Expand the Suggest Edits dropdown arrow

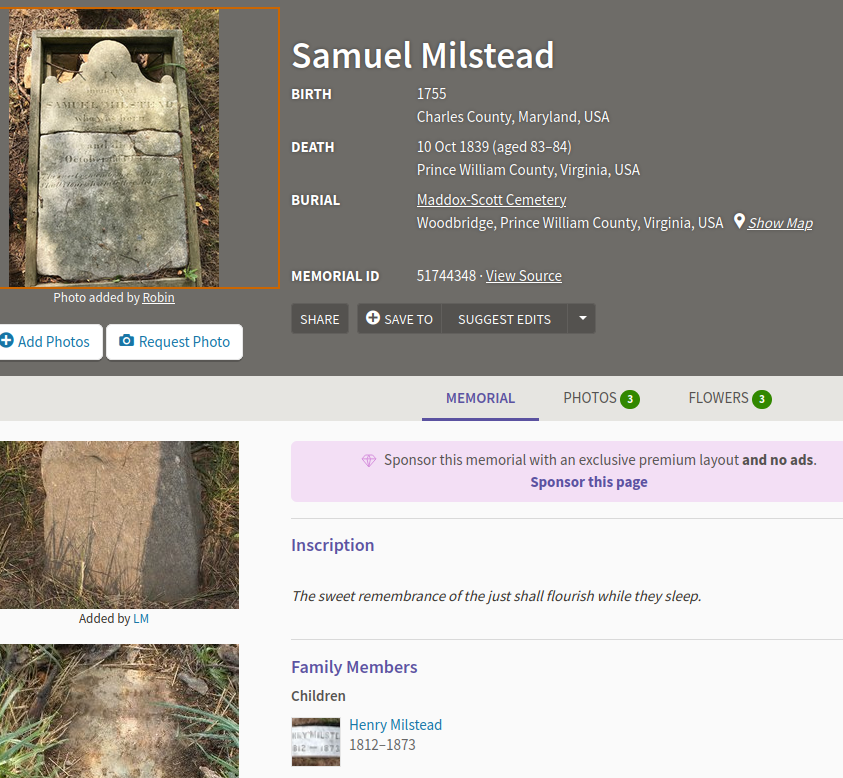pyautogui.click(x=582, y=318)
